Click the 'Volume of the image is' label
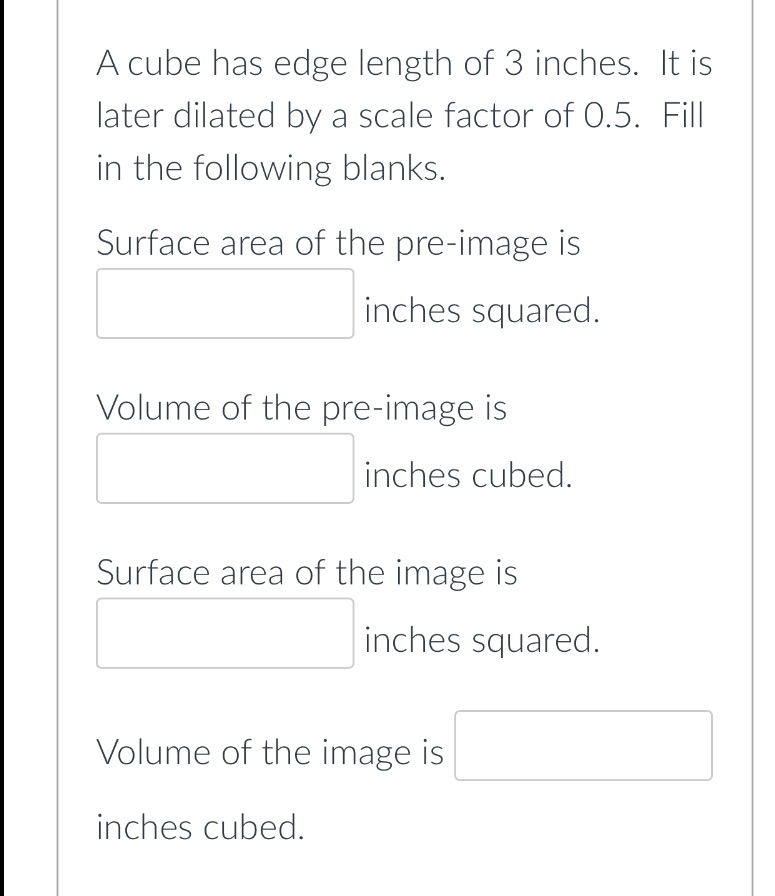Image resolution: width=775 pixels, height=896 pixels. (x=270, y=752)
